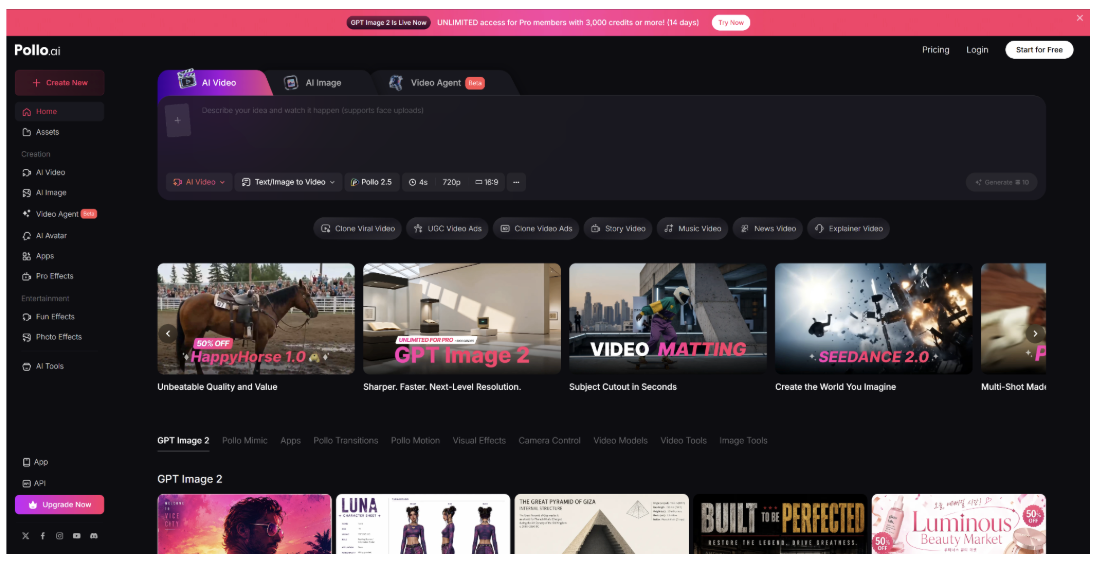Screen dimensions: 1104x570
Task: Select the Pollo Motion category tab
Action: (x=415, y=441)
